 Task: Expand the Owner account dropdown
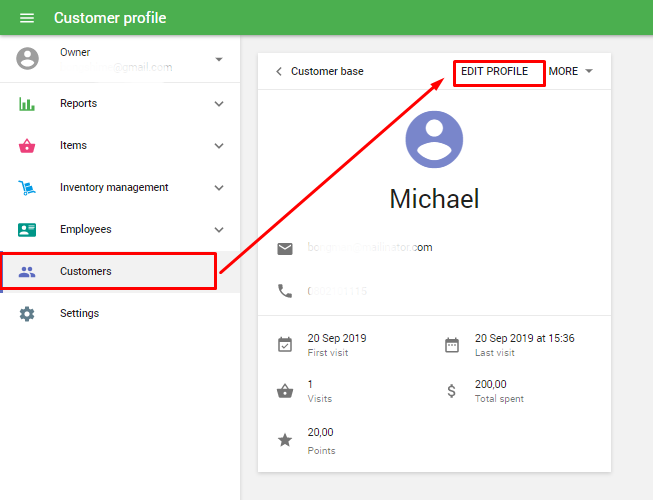click(x=219, y=60)
